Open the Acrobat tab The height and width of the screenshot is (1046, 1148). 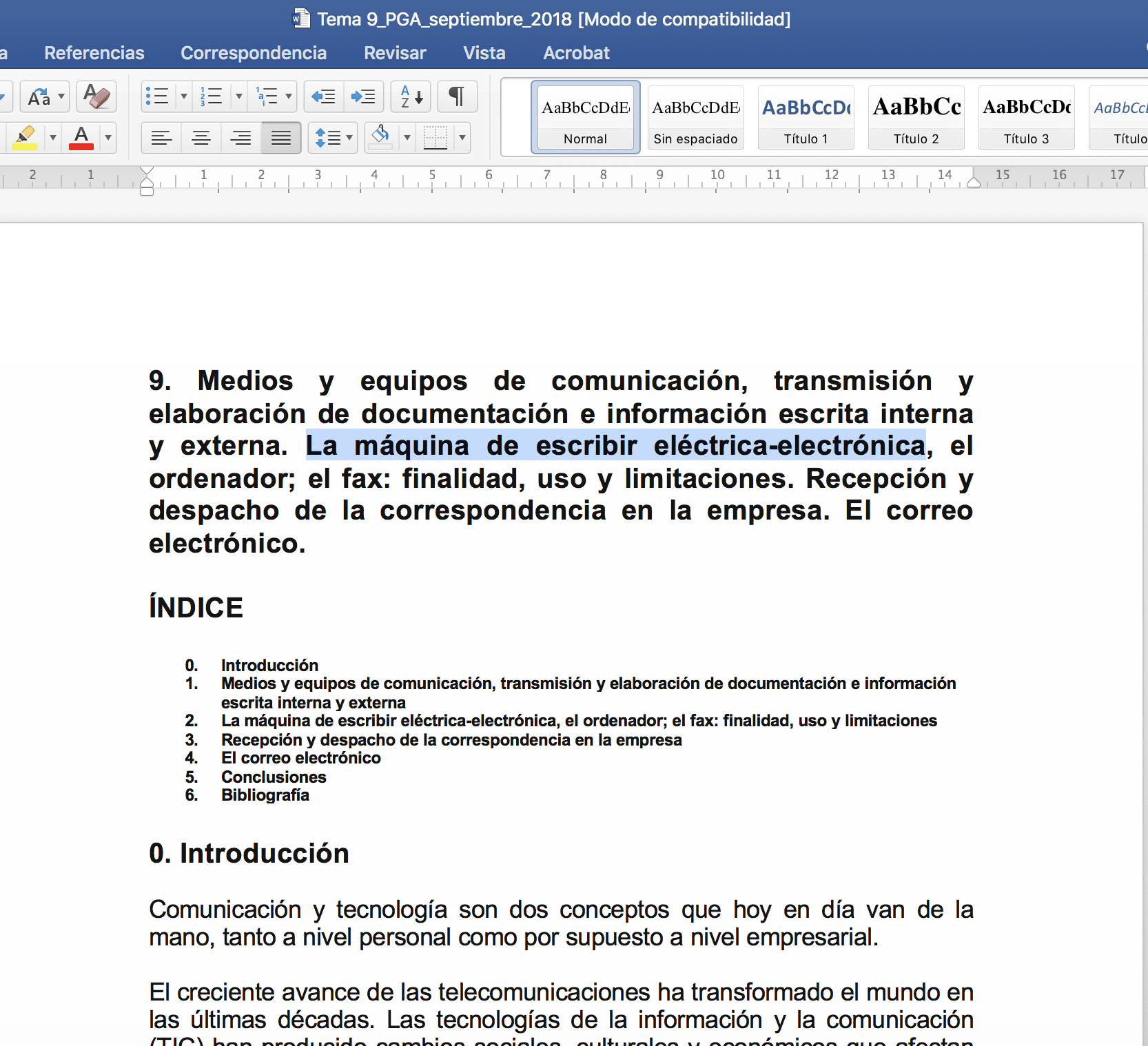[x=577, y=53]
